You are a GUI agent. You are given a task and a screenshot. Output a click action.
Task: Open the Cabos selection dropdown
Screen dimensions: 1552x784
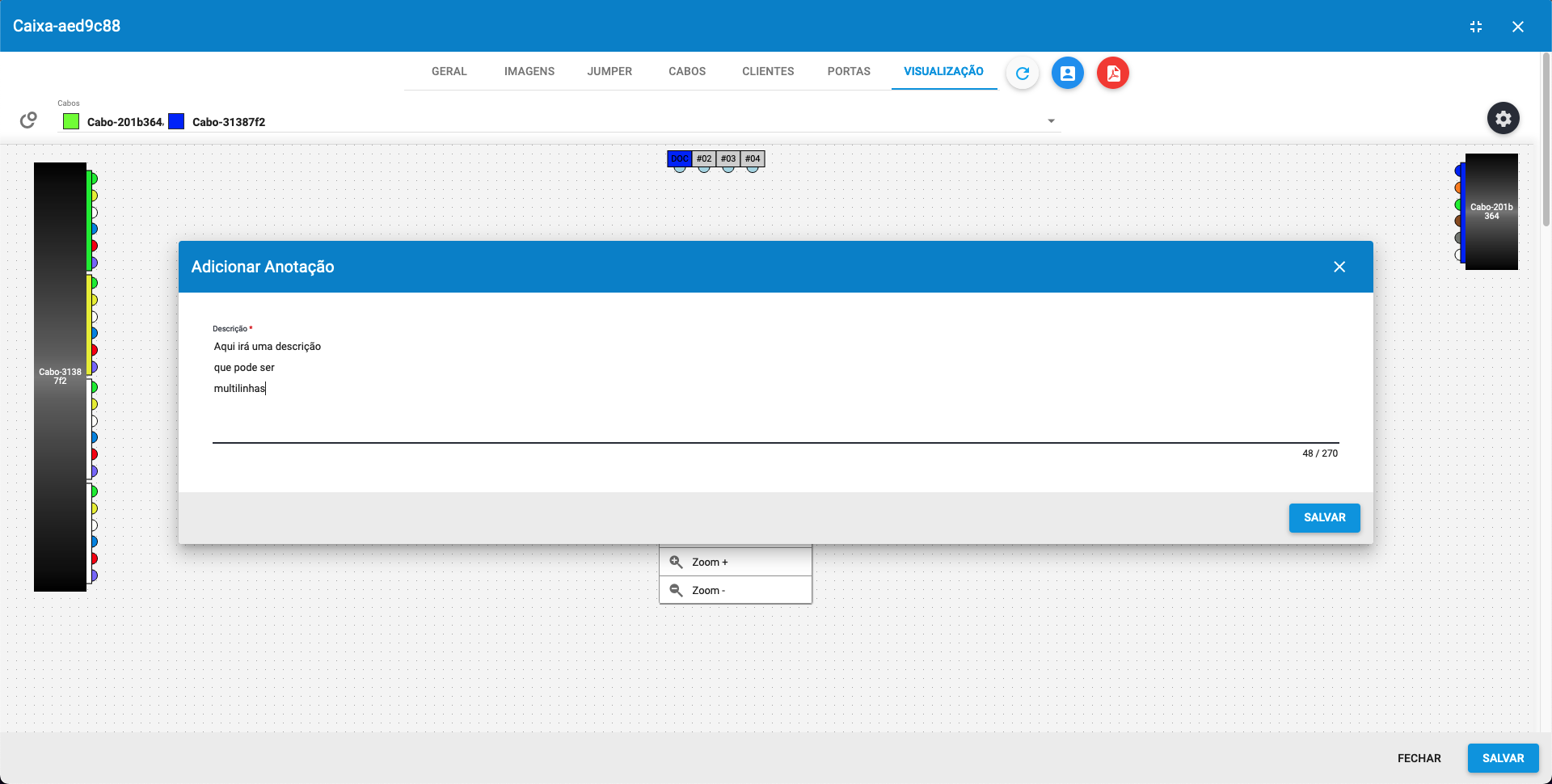click(x=1050, y=120)
